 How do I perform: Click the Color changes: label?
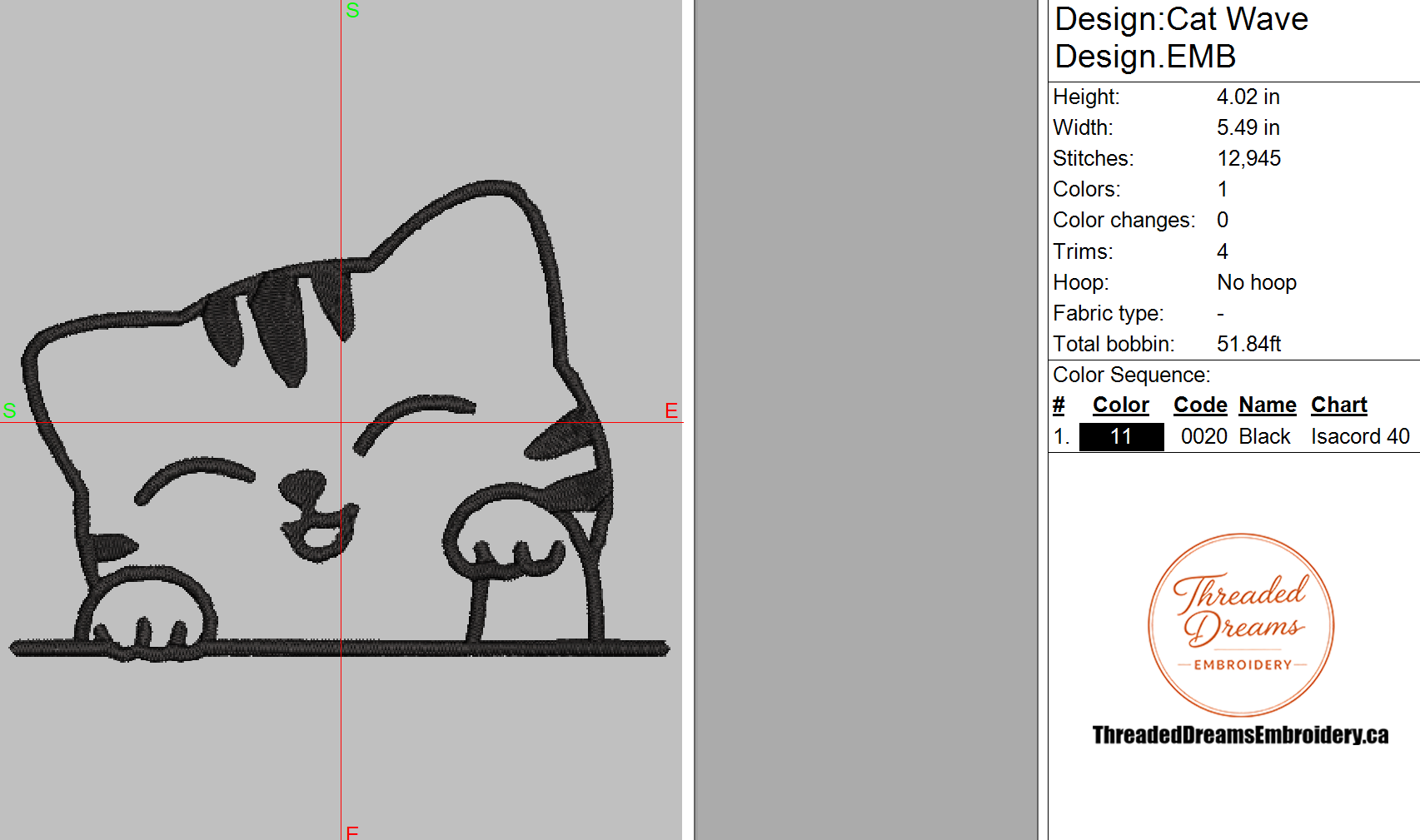click(x=1124, y=221)
